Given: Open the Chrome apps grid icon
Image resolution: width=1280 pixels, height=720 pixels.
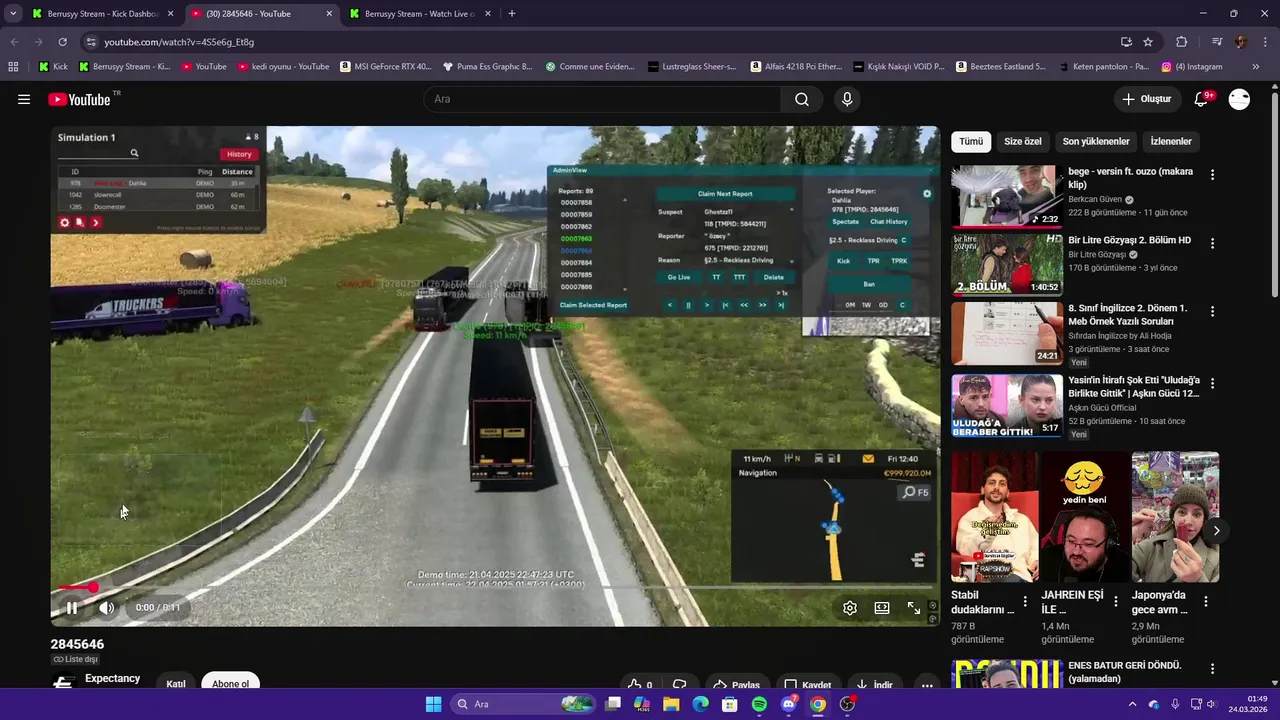Looking at the screenshot, I should point(13,67).
